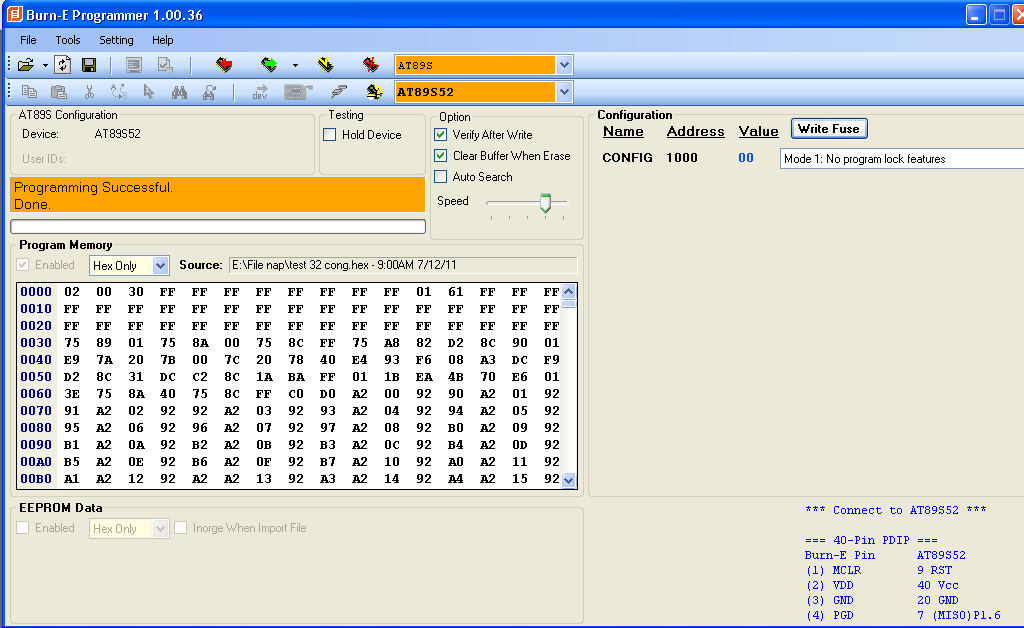The height and width of the screenshot is (628, 1024).
Task: Click the save floppy disk icon
Action: [x=89, y=65]
